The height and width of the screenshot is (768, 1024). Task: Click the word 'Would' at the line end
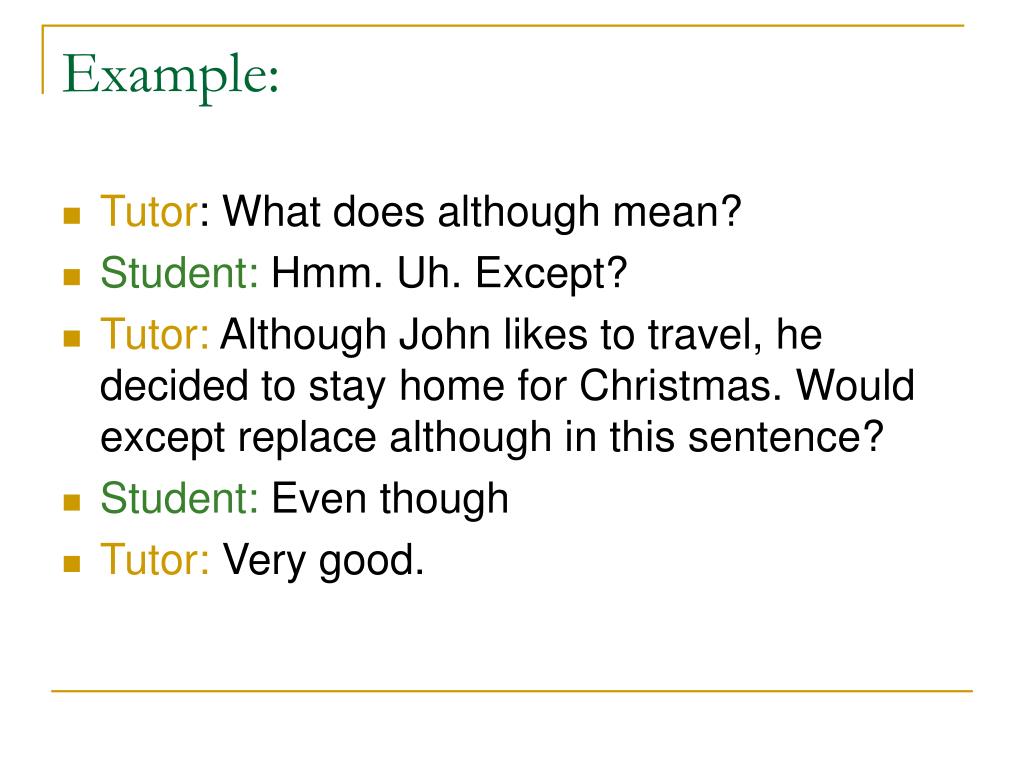[856, 385]
